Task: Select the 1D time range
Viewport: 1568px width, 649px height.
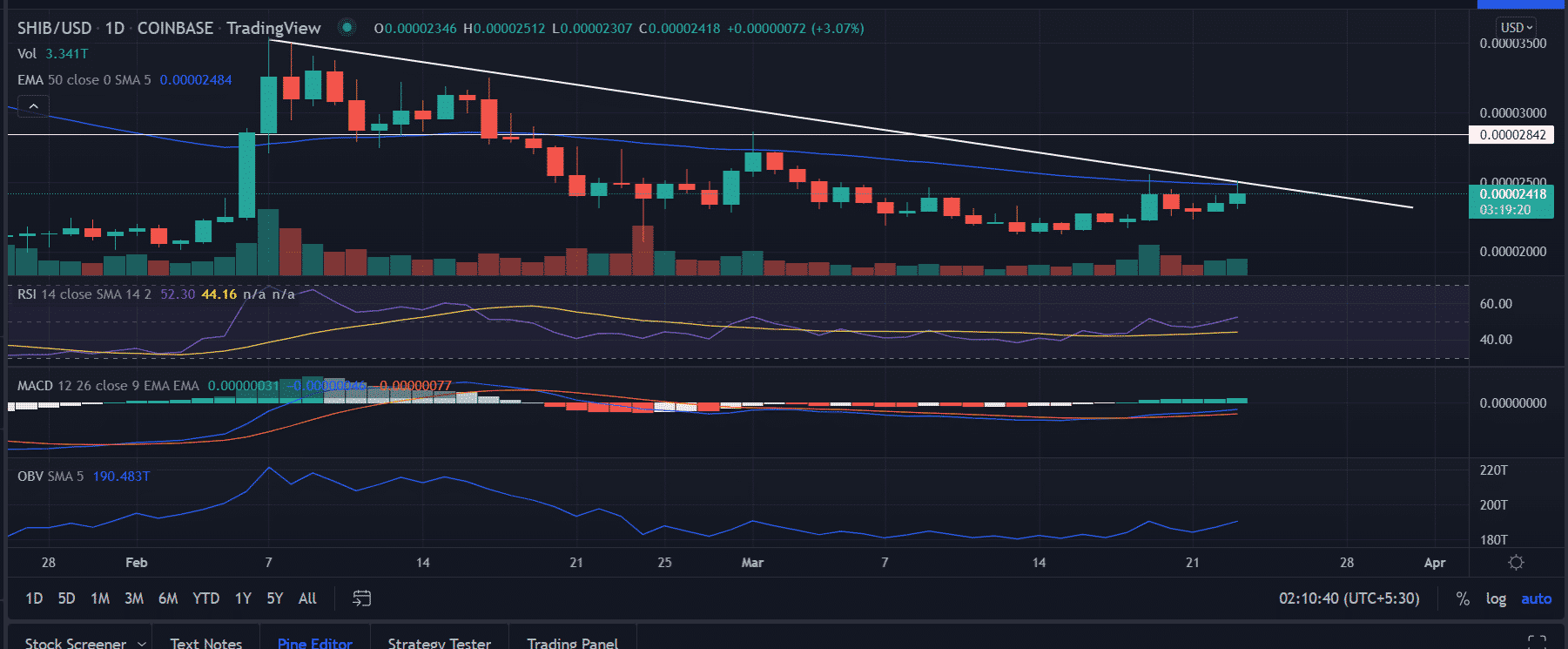Action: click(x=34, y=598)
